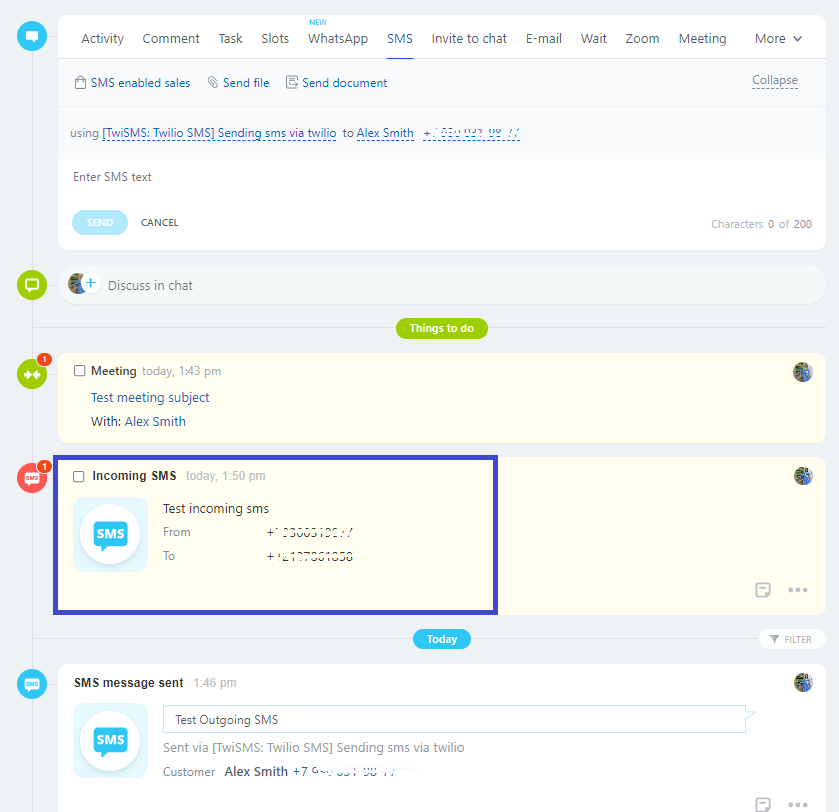
Task: Expand the More tab dropdown
Action: point(778,39)
